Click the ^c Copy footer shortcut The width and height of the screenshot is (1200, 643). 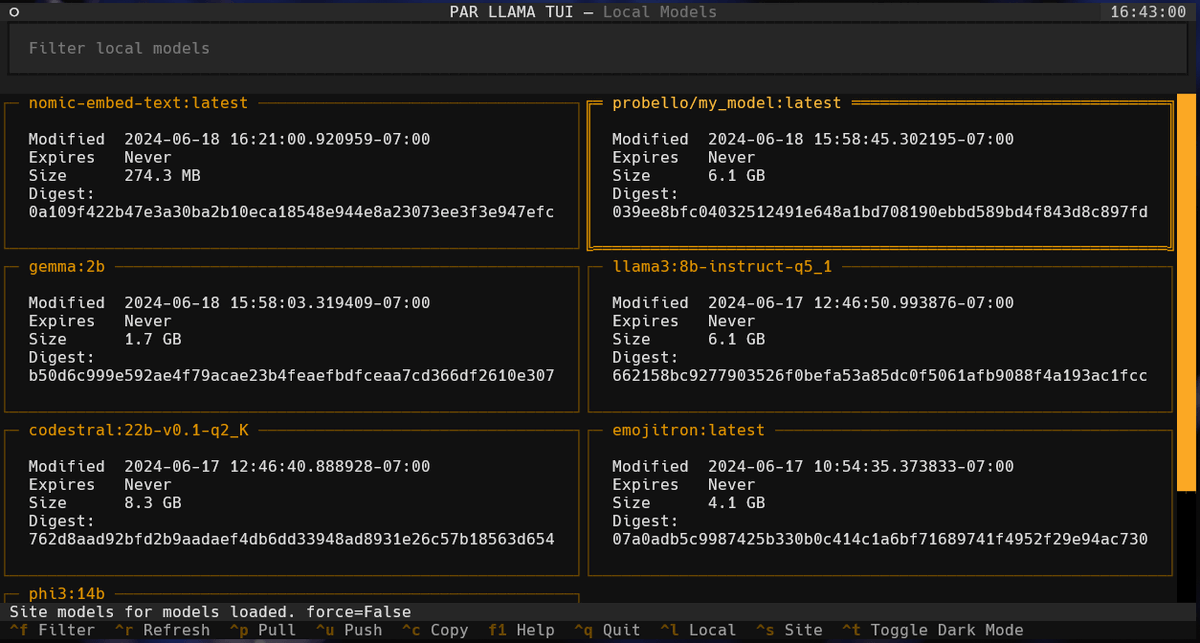(x=435, y=630)
